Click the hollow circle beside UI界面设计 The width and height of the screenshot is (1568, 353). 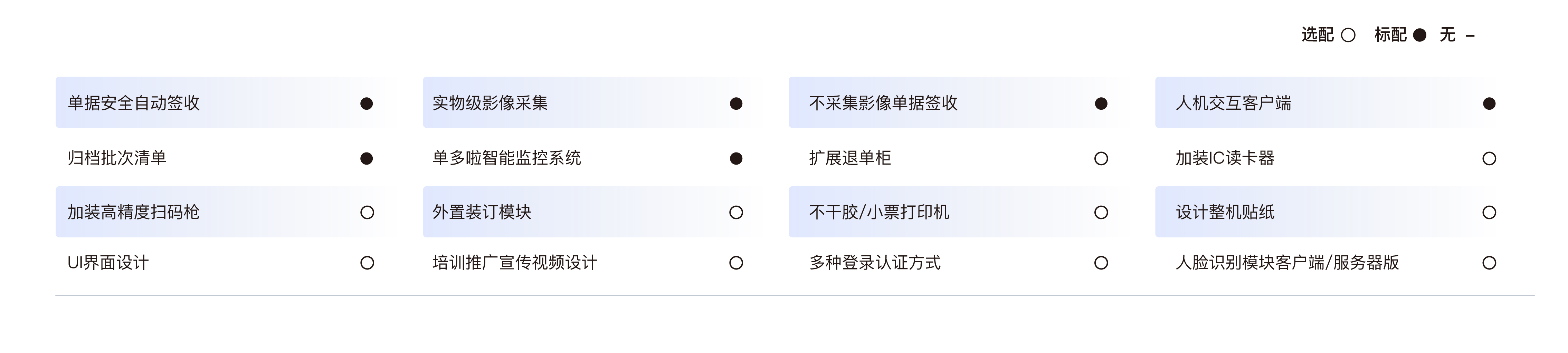(367, 263)
